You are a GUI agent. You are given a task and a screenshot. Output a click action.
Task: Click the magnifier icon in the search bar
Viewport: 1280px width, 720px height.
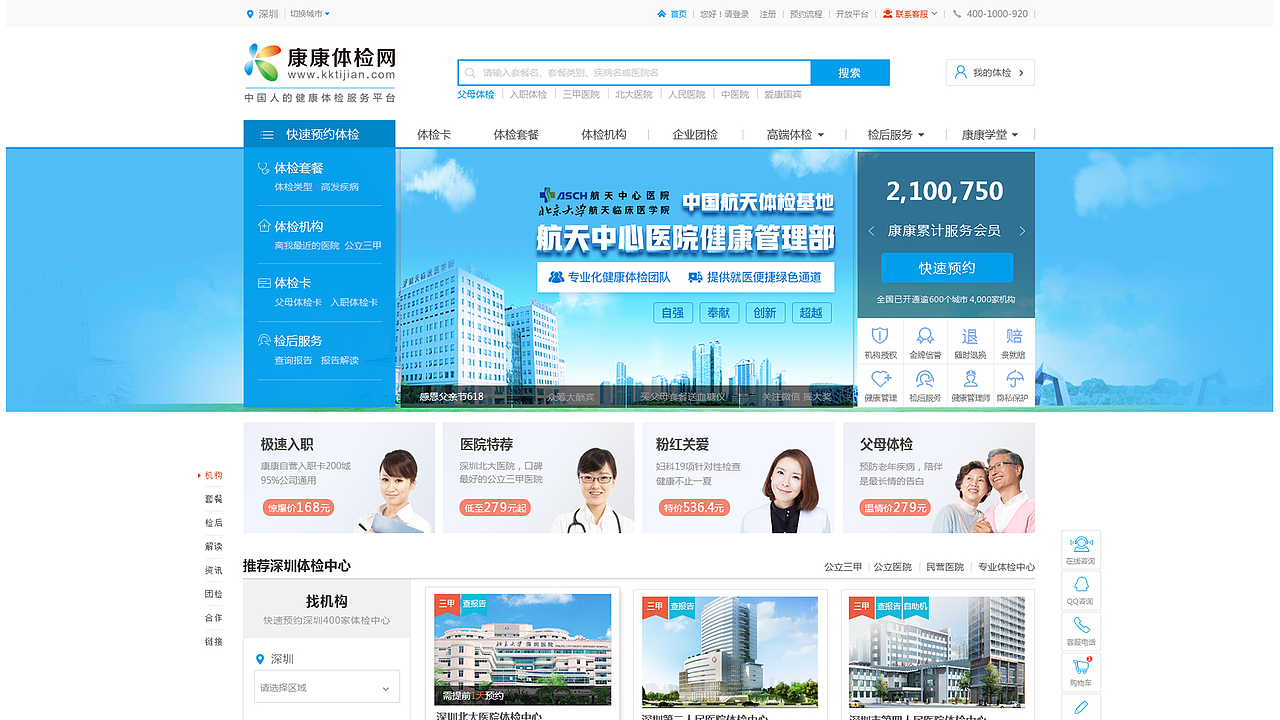tap(470, 72)
